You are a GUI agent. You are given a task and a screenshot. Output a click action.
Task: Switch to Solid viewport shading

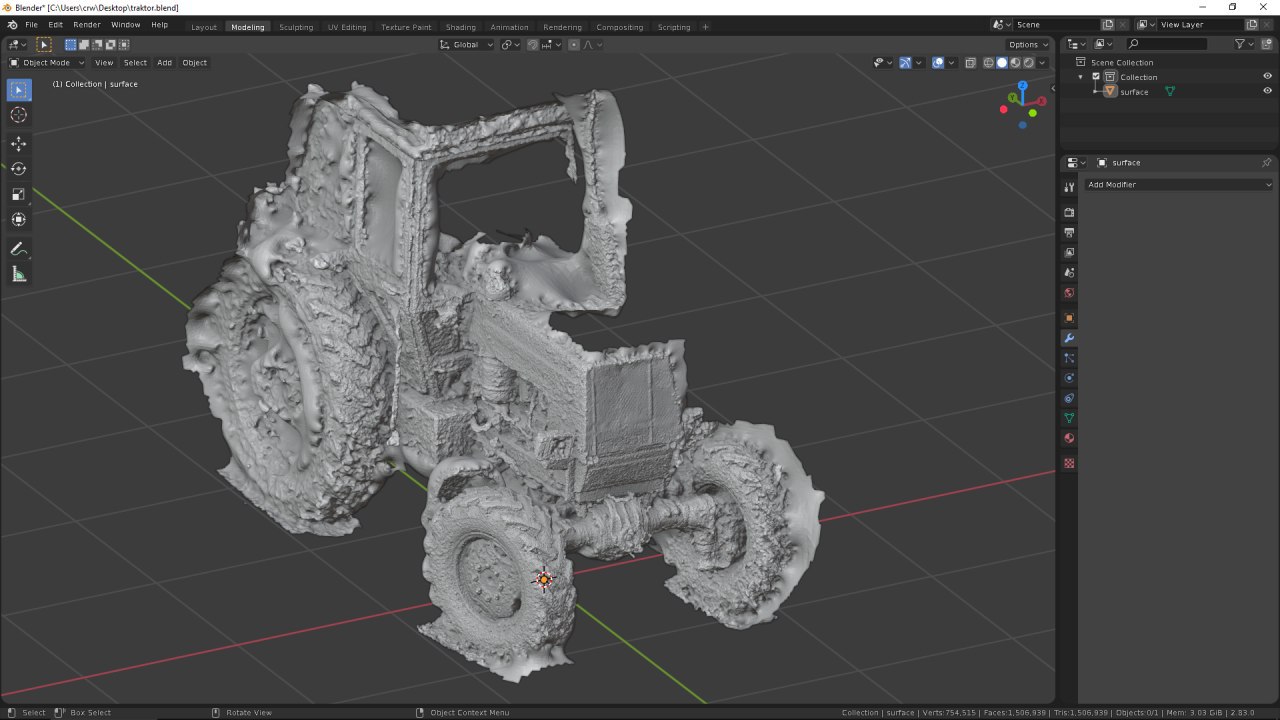point(1002,62)
